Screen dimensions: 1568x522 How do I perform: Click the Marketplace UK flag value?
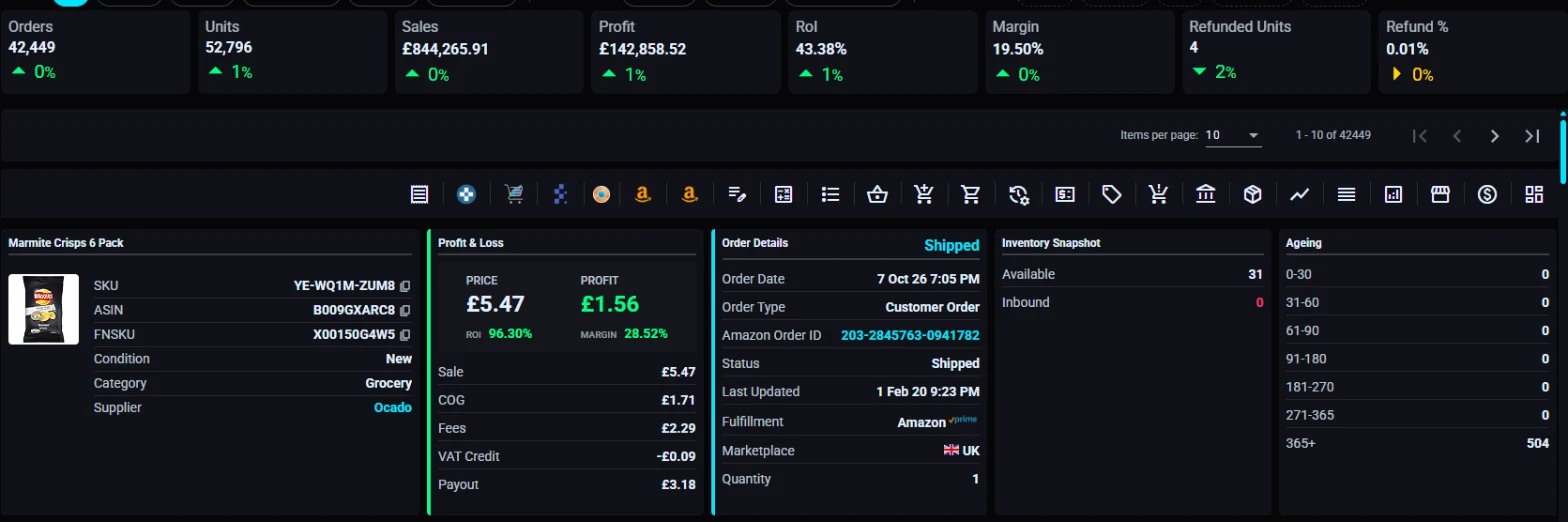point(962,451)
